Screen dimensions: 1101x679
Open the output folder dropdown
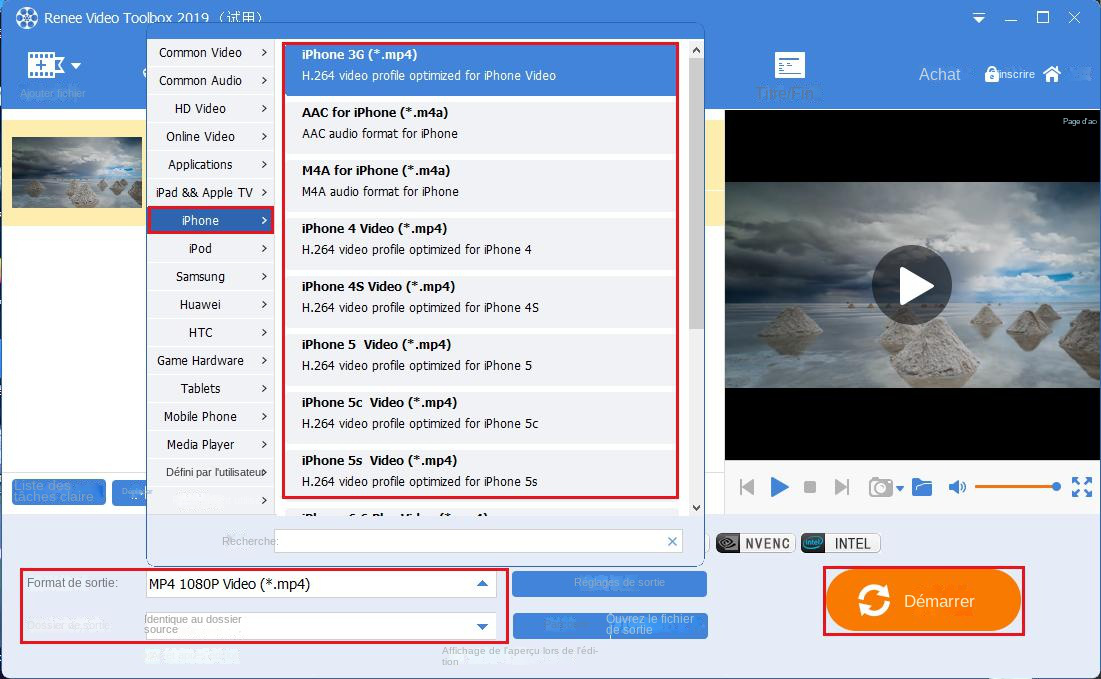click(482, 627)
